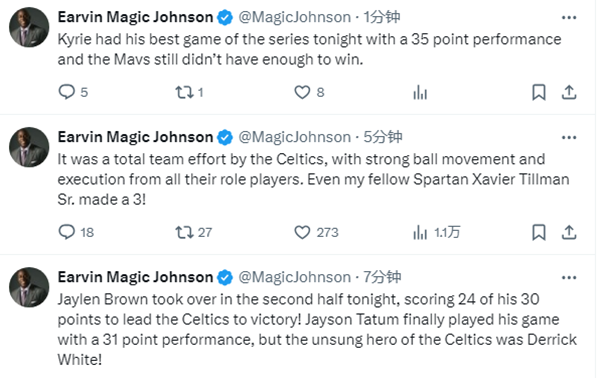The height and width of the screenshot is (378, 600).
Task: Open @MagicJohnson handle on the first tweet
Action: (294, 17)
